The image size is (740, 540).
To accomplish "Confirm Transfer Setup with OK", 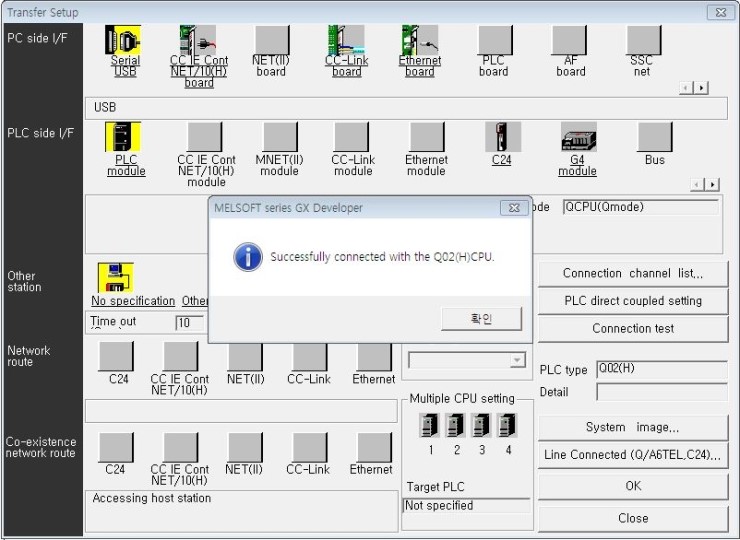I will click(x=633, y=486).
